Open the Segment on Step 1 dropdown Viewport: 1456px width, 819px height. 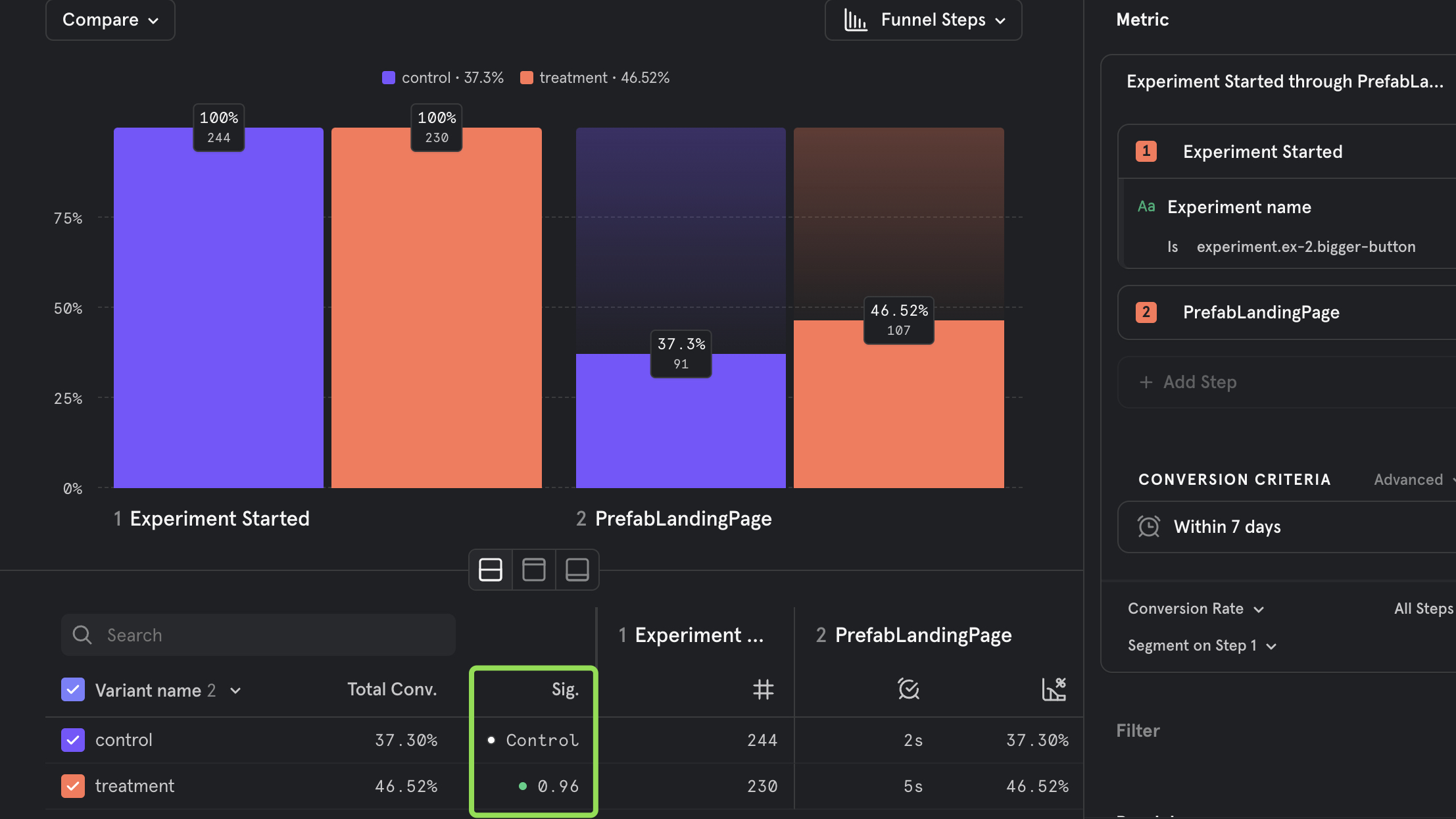pyautogui.click(x=1201, y=646)
